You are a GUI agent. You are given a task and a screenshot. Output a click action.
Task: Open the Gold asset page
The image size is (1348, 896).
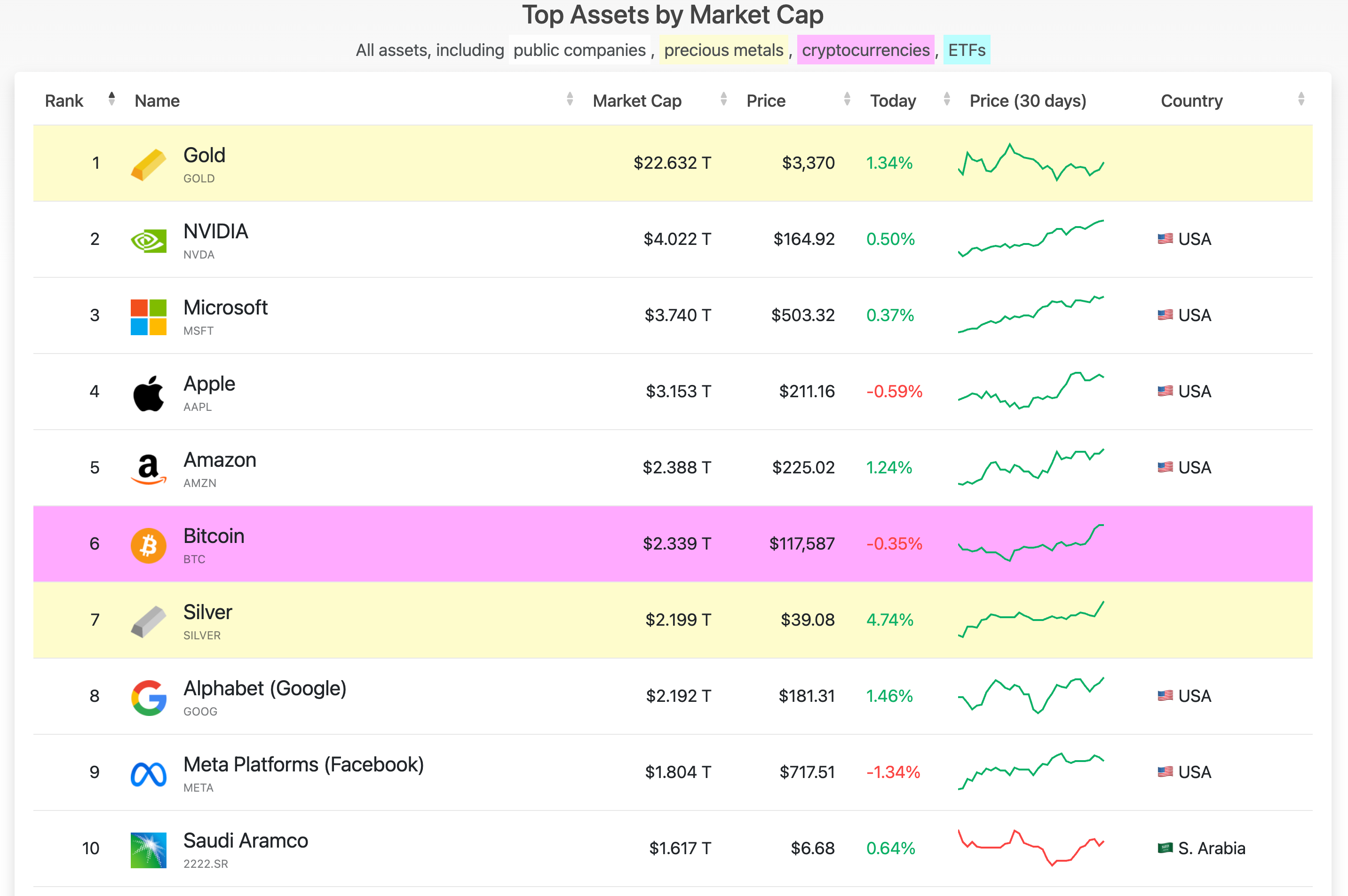point(204,156)
